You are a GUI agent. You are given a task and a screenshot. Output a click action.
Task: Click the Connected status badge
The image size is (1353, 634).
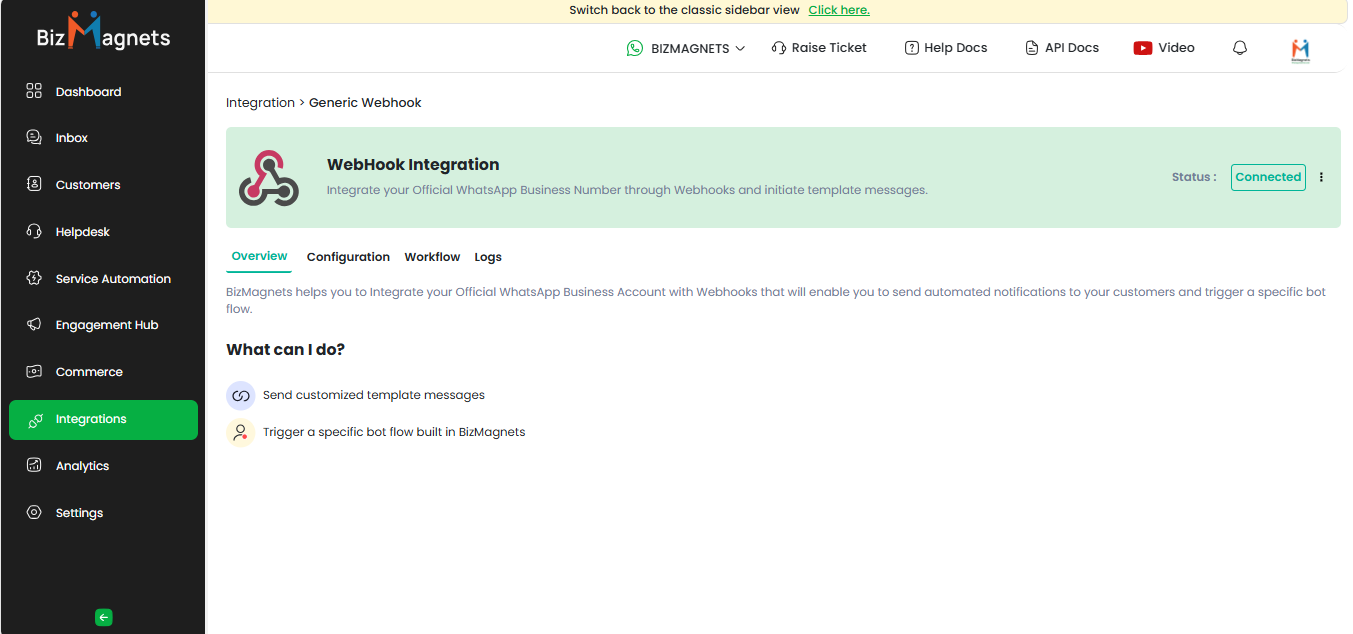pos(1267,177)
